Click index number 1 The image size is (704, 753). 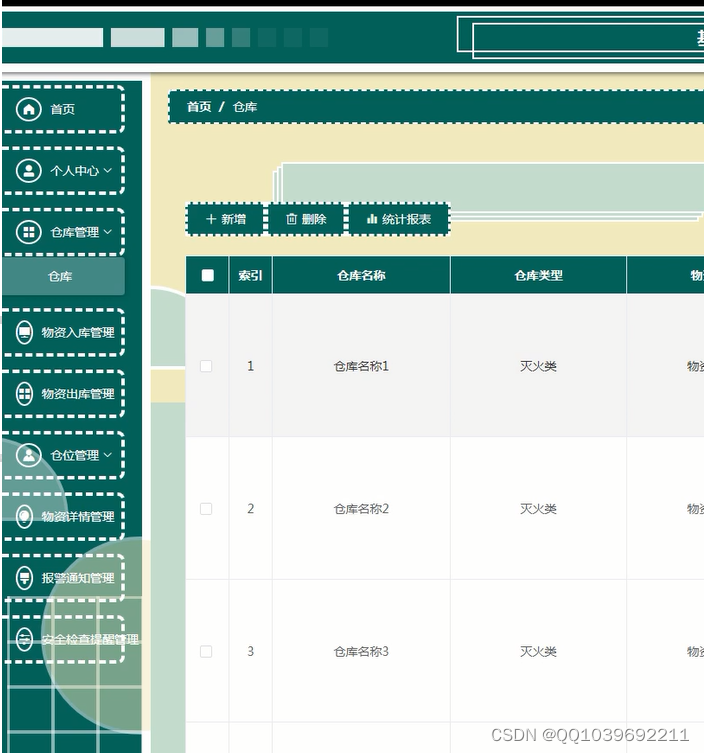pyautogui.click(x=250, y=366)
